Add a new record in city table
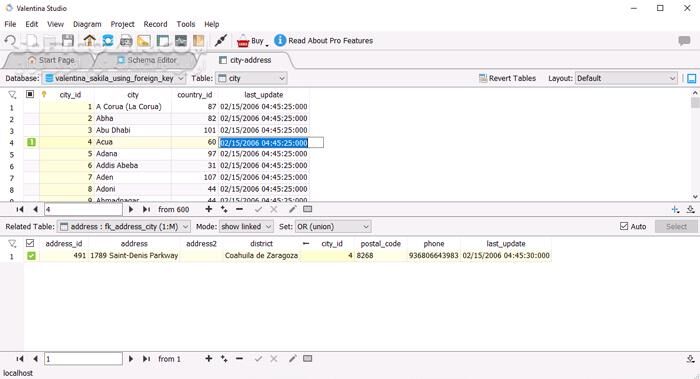 click(x=208, y=209)
